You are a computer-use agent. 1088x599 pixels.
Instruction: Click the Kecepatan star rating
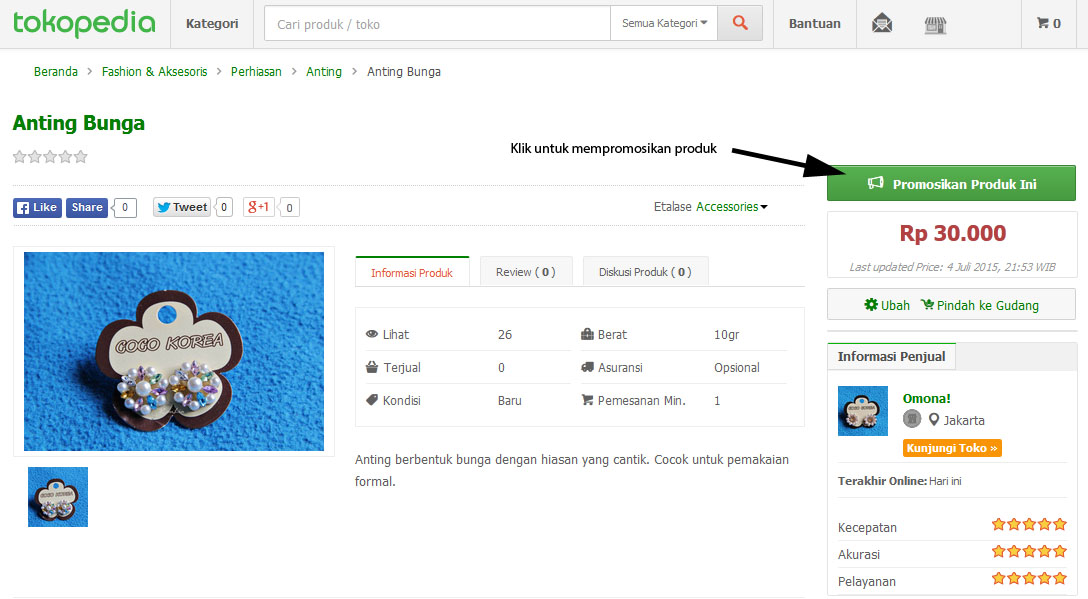click(1029, 525)
